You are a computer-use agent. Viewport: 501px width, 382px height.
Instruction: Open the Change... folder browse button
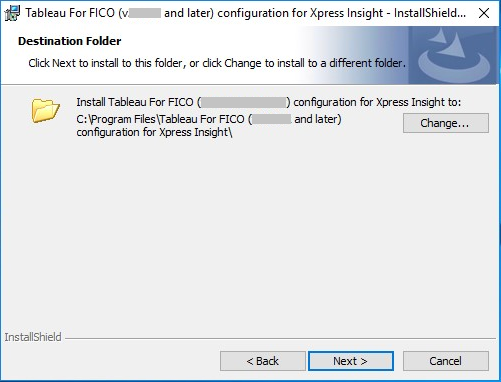coord(446,123)
